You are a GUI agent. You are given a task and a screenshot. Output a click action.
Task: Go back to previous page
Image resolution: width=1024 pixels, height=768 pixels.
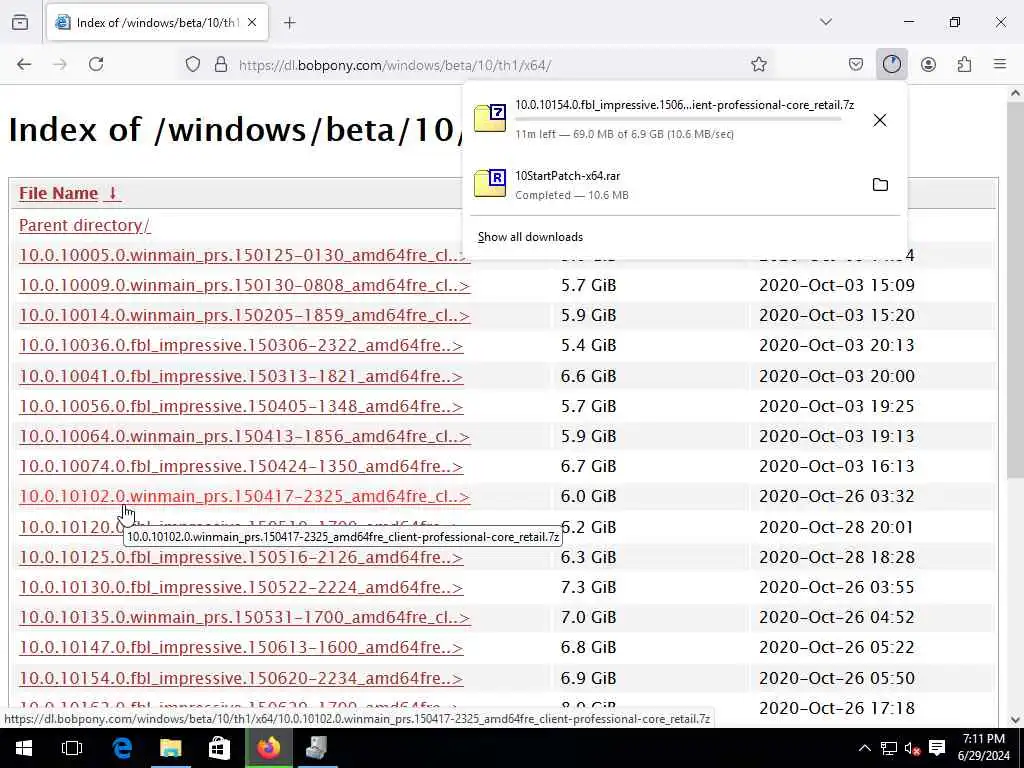click(24, 64)
